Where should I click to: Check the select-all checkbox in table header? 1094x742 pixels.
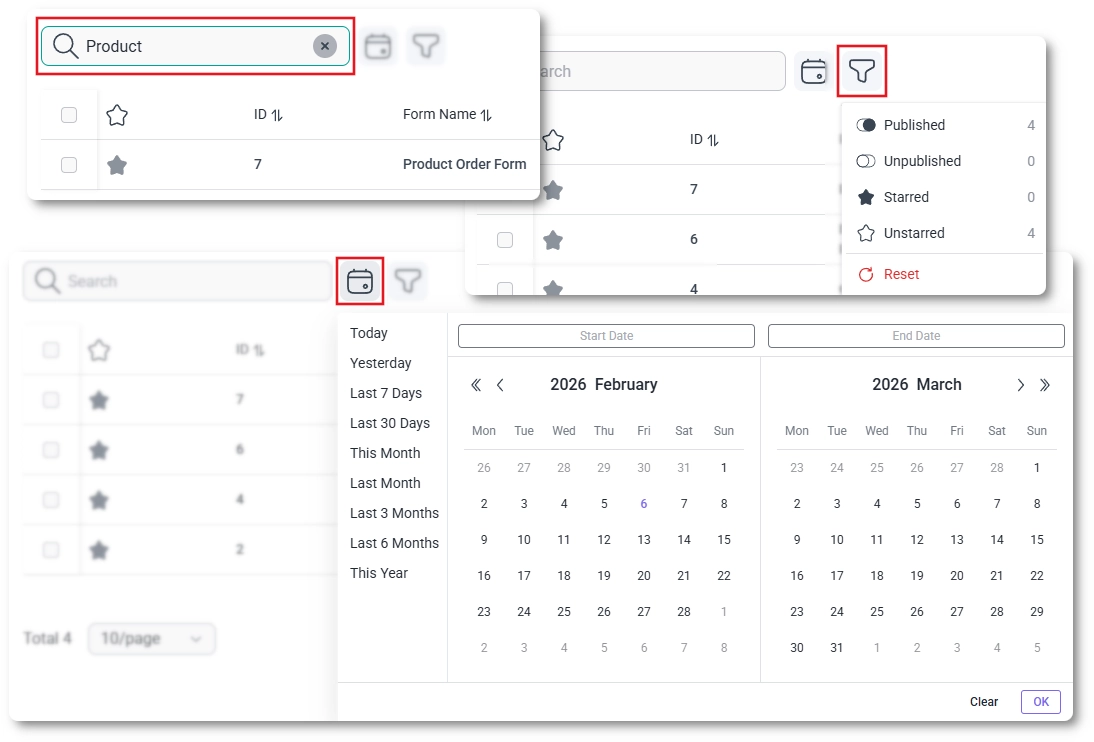[x=68, y=114]
